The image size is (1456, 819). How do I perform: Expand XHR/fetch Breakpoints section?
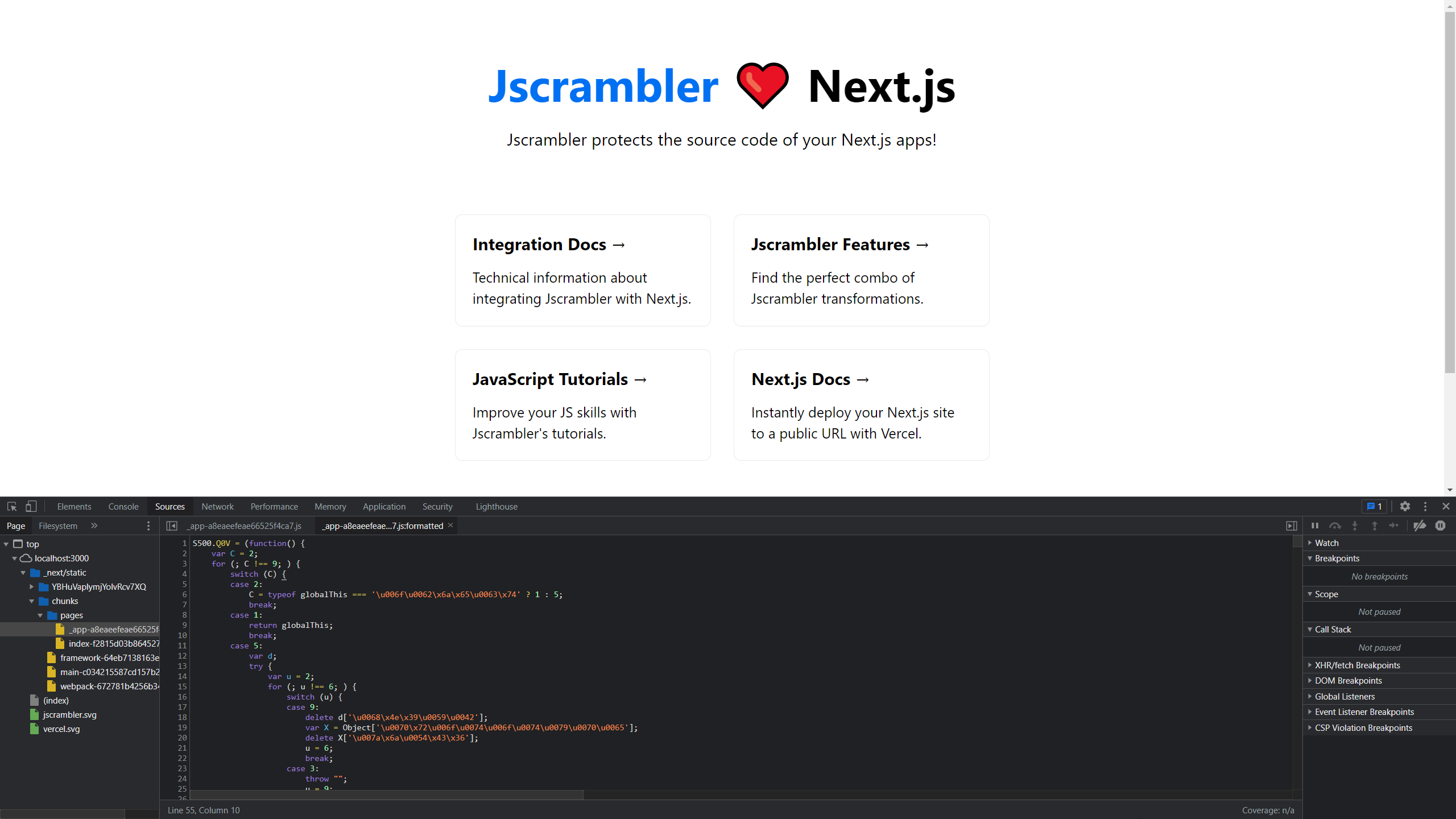(x=1379, y=665)
